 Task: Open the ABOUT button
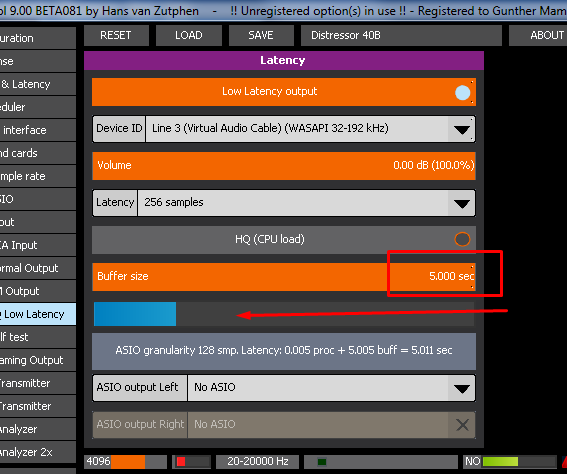tap(538, 35)
